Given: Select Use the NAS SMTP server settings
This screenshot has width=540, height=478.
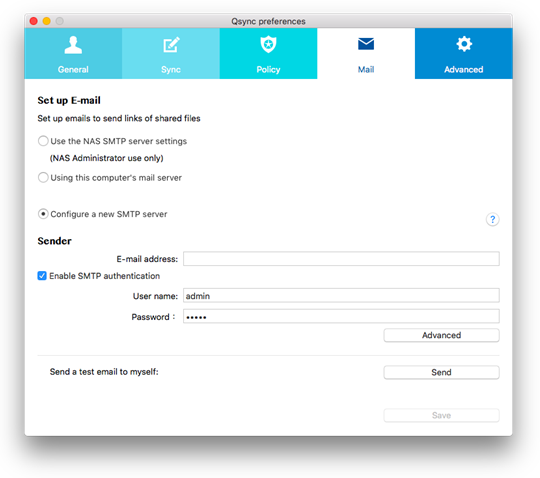Looking at the screenshot, I should pyautogui.click(x=43, y=141).
